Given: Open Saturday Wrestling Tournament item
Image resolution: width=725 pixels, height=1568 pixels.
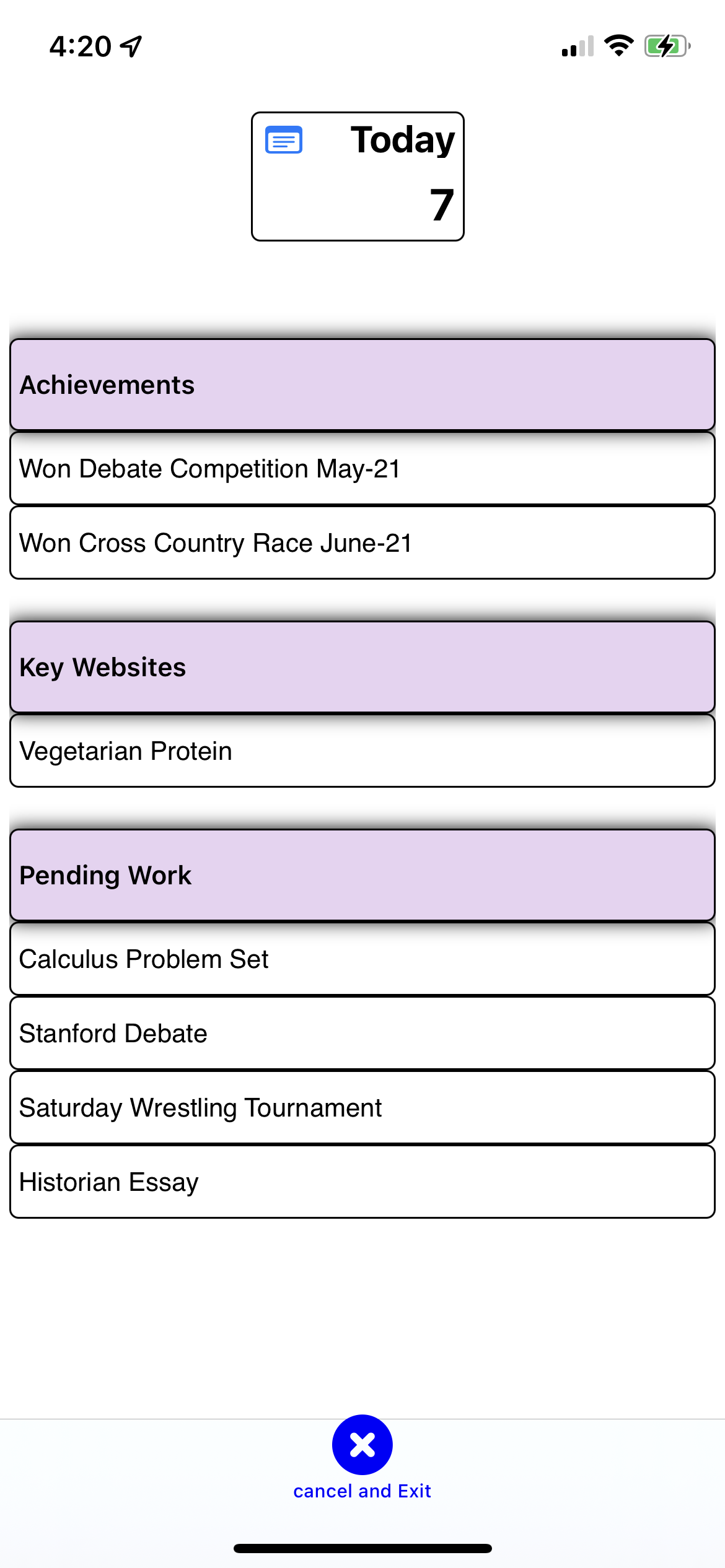Looking at the screenshot, I should coord(362,1108).
